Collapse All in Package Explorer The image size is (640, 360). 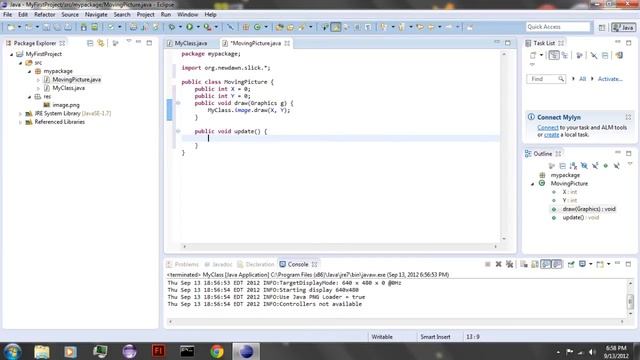tap(90, 43)
